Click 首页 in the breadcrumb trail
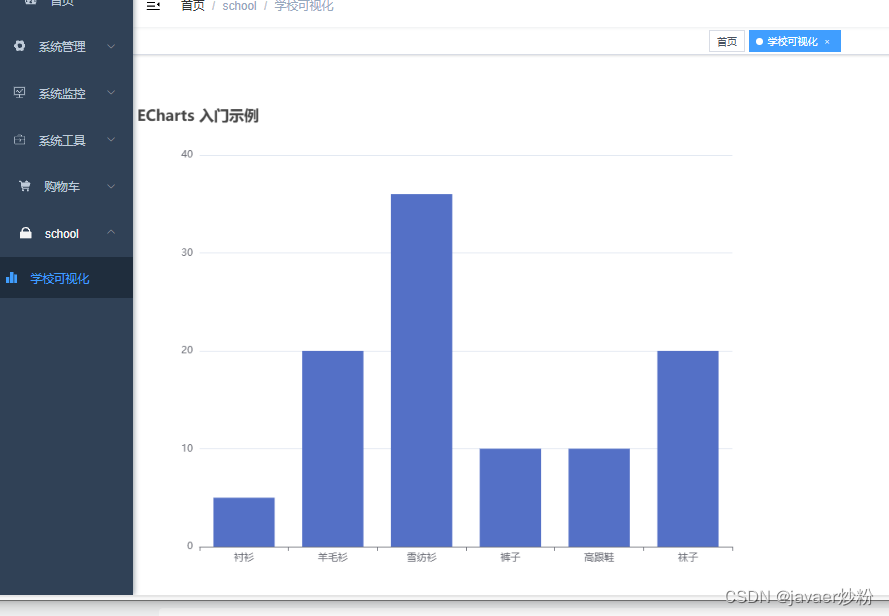This screenshot has width=889, height=616. 190,6
